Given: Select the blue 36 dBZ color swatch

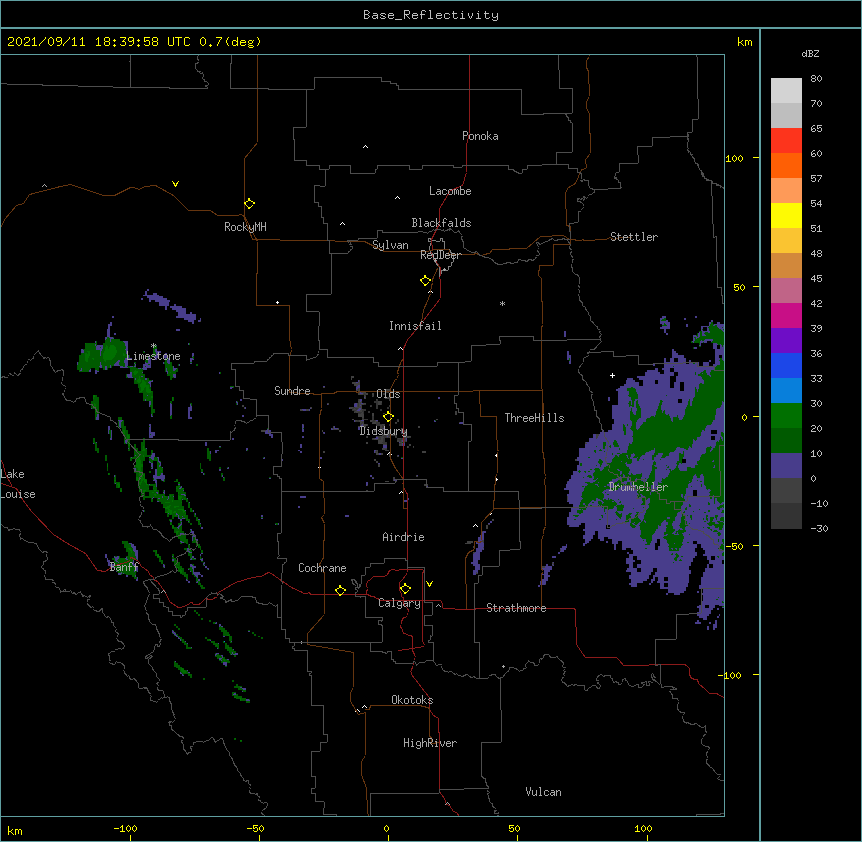Looking at the screenshot, I should coord(786,365).
